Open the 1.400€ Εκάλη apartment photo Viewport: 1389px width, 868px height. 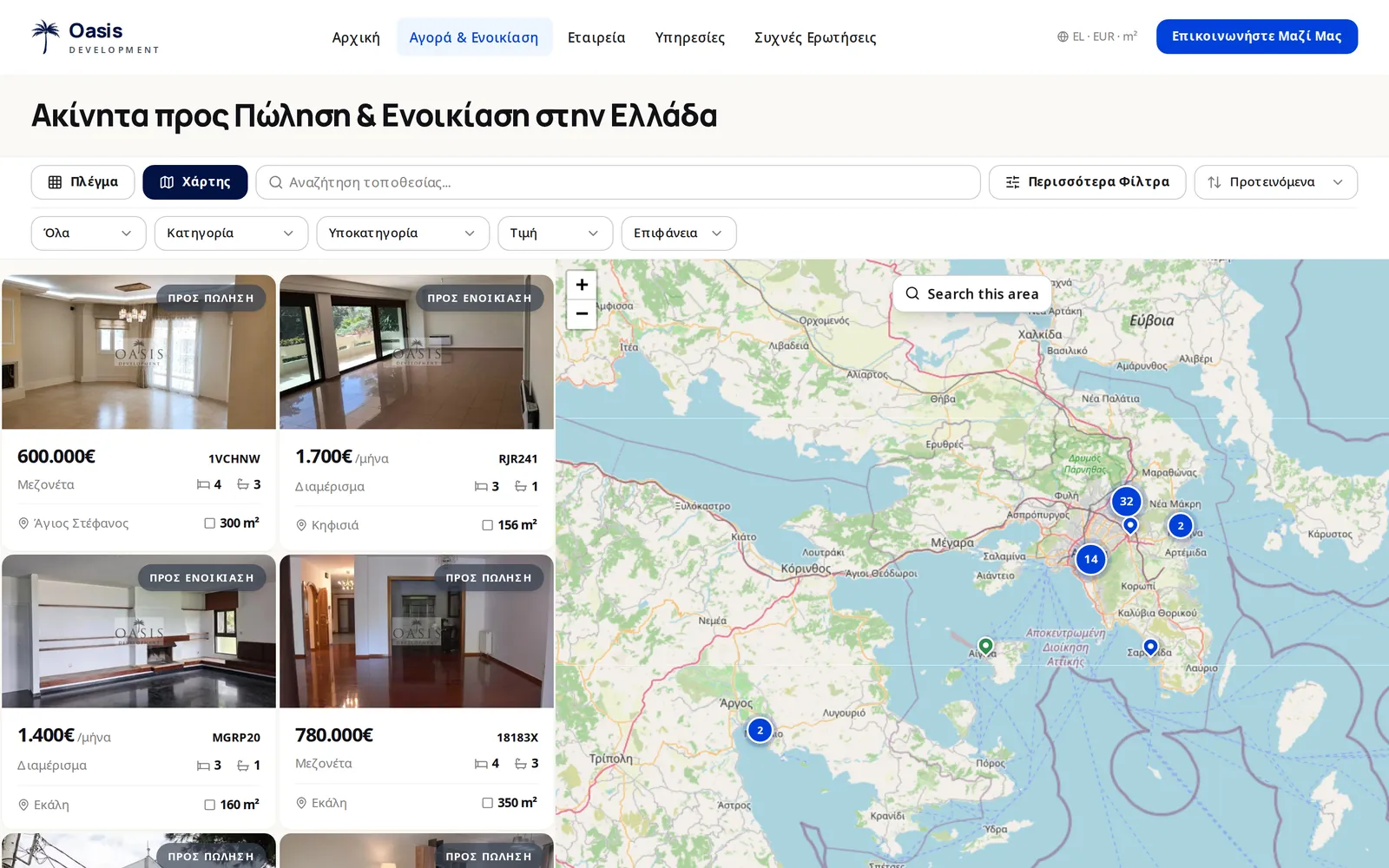139,631
